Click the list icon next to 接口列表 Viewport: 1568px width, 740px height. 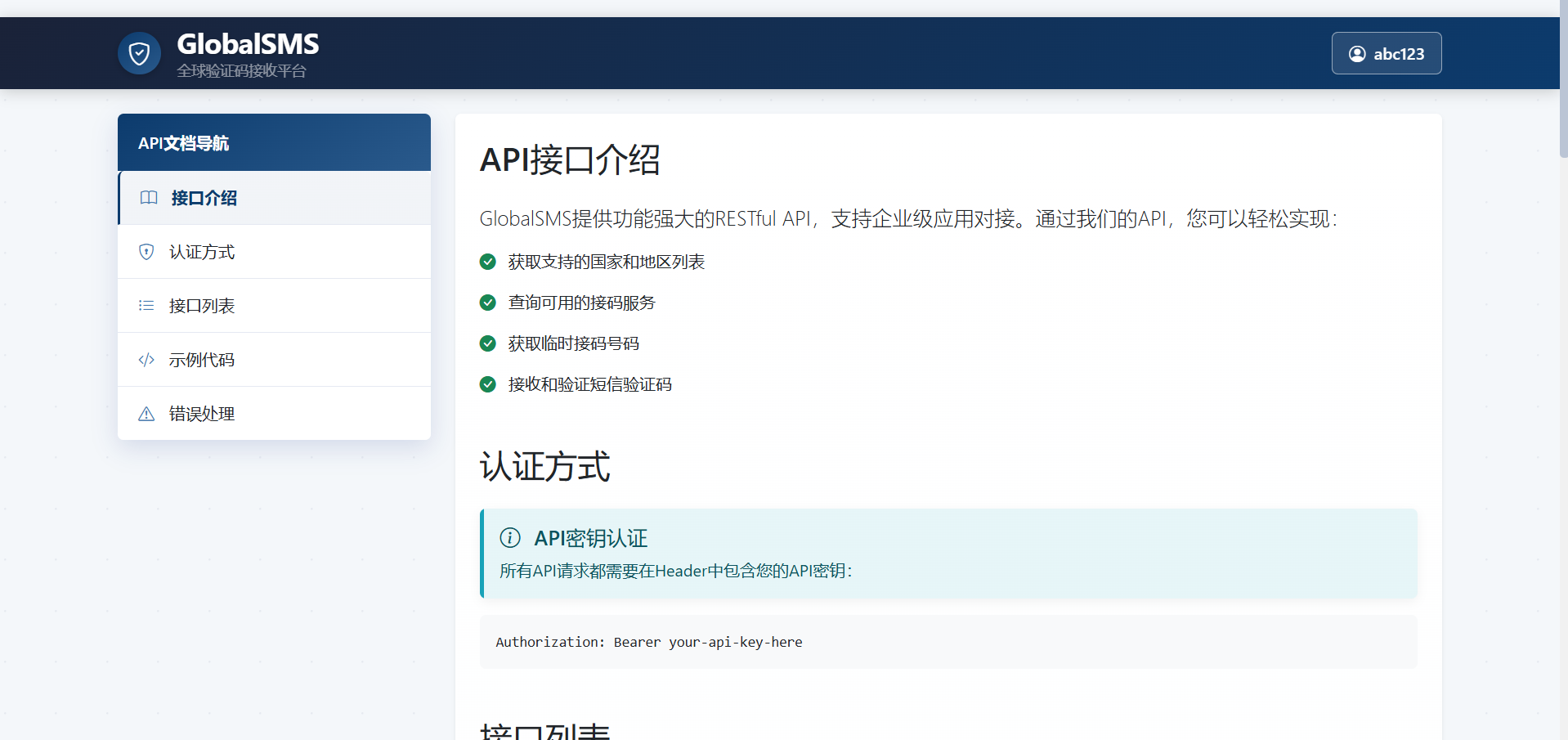pos(146,306)
